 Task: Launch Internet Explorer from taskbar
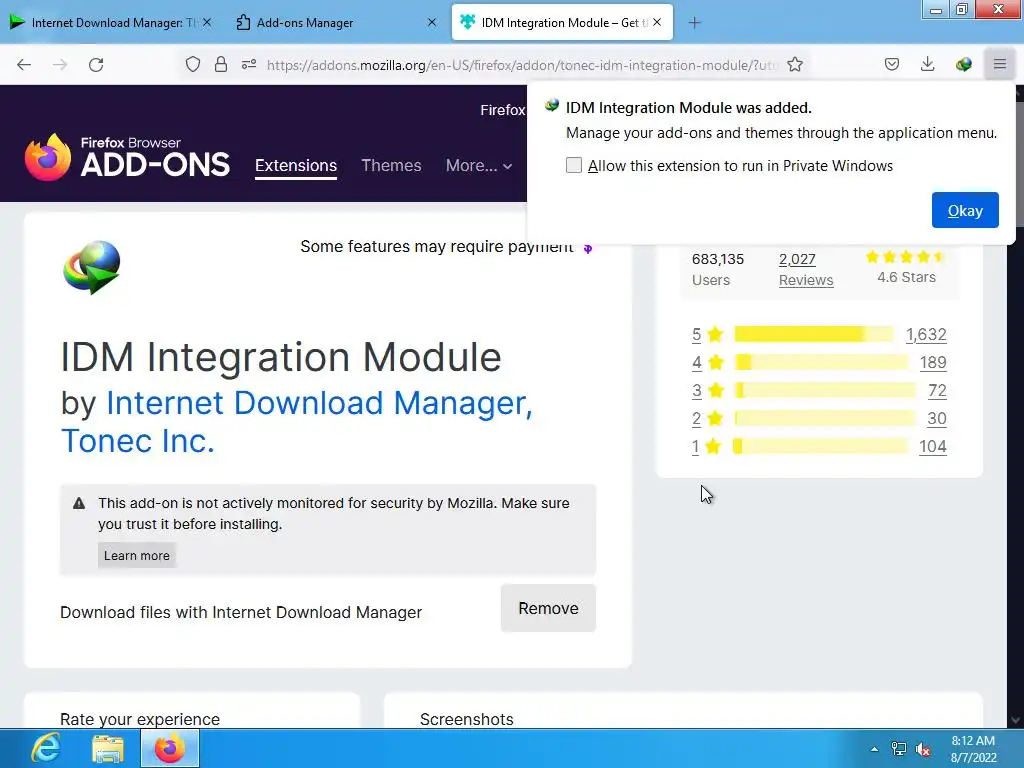(46, 748)
